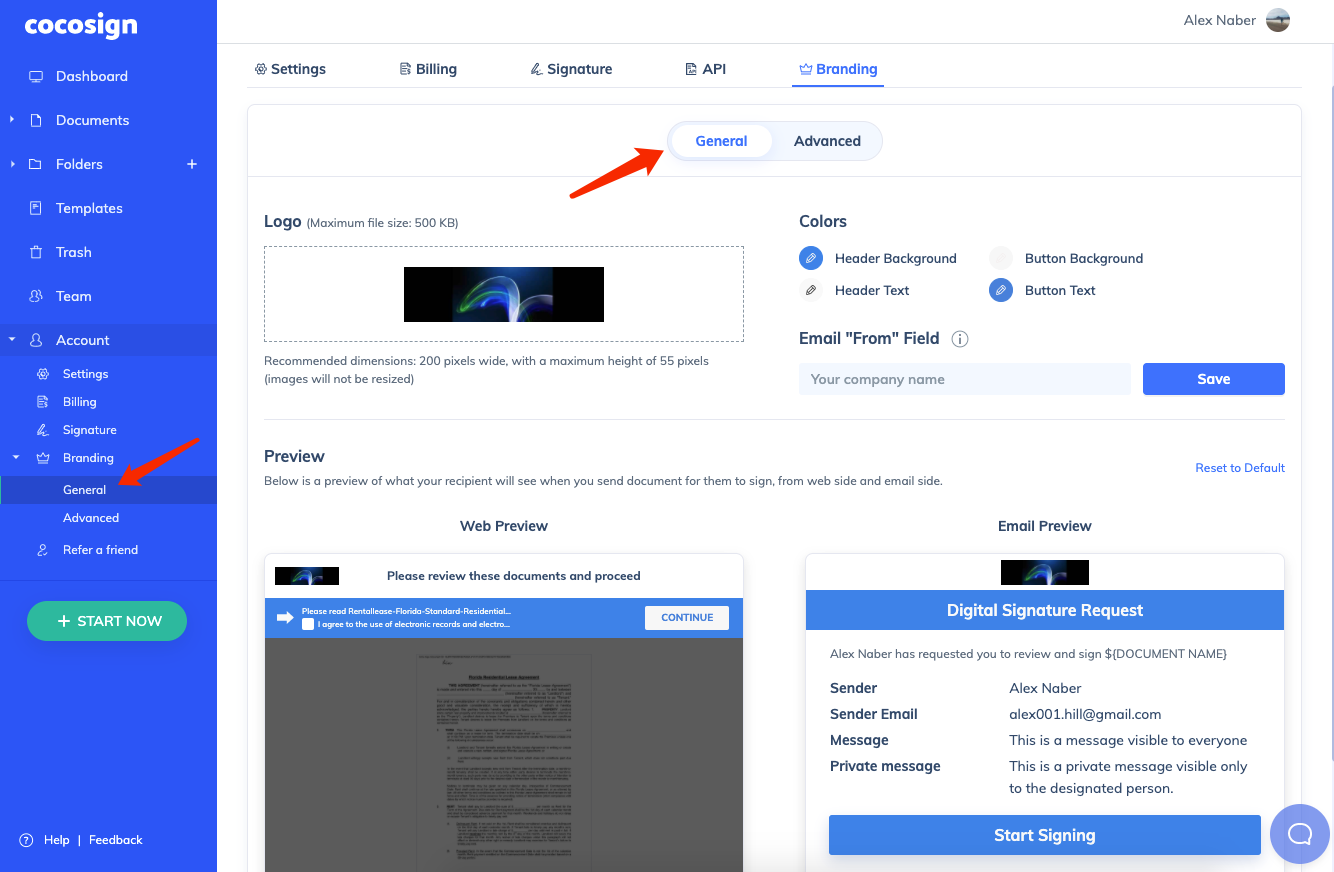Viewport: 1334px width, 872px height.
Task: Expand the Documents sidebar item
Action: (x=13, y=120)
